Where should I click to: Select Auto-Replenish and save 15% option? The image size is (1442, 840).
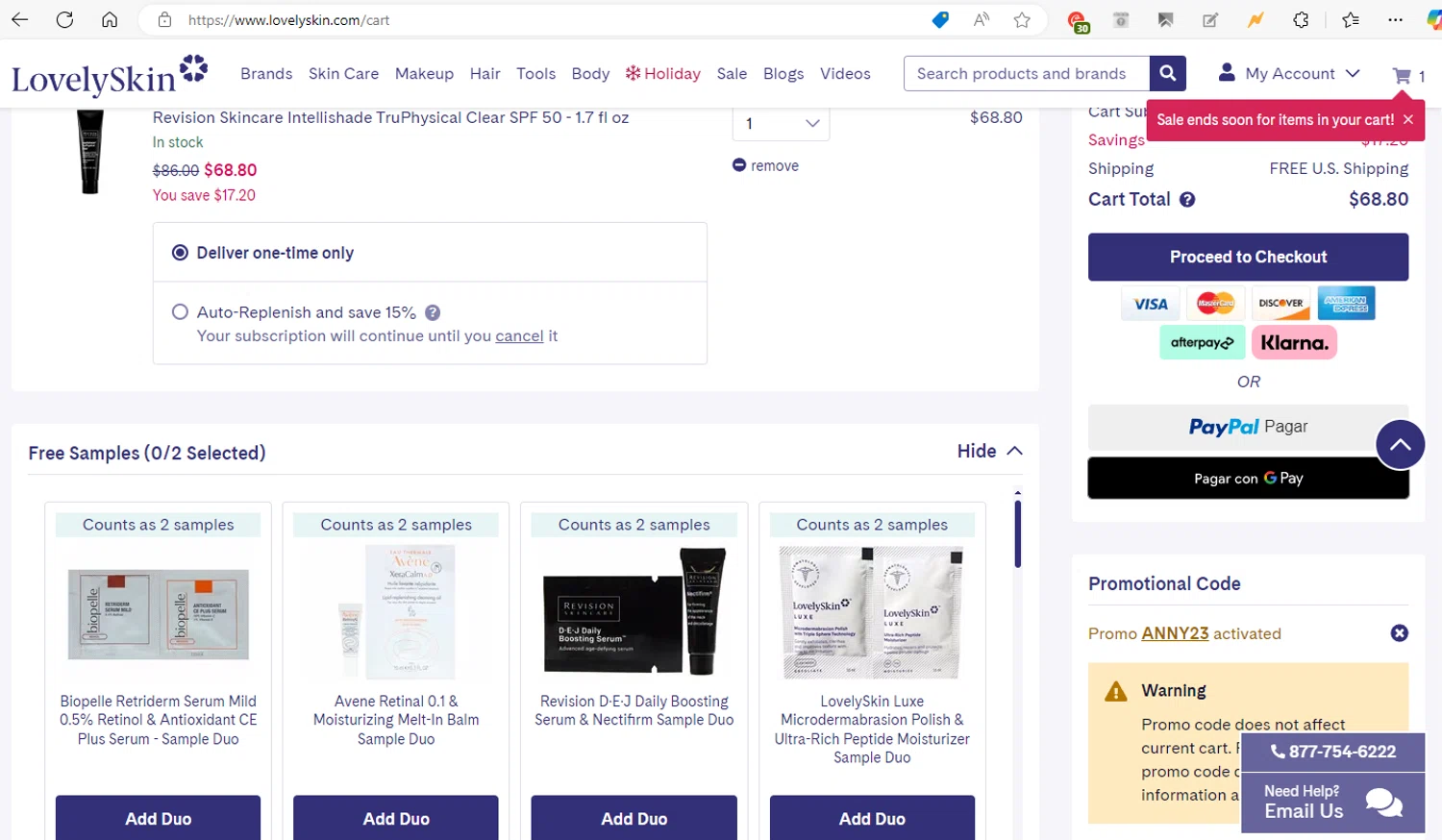(x=180, y=312)
